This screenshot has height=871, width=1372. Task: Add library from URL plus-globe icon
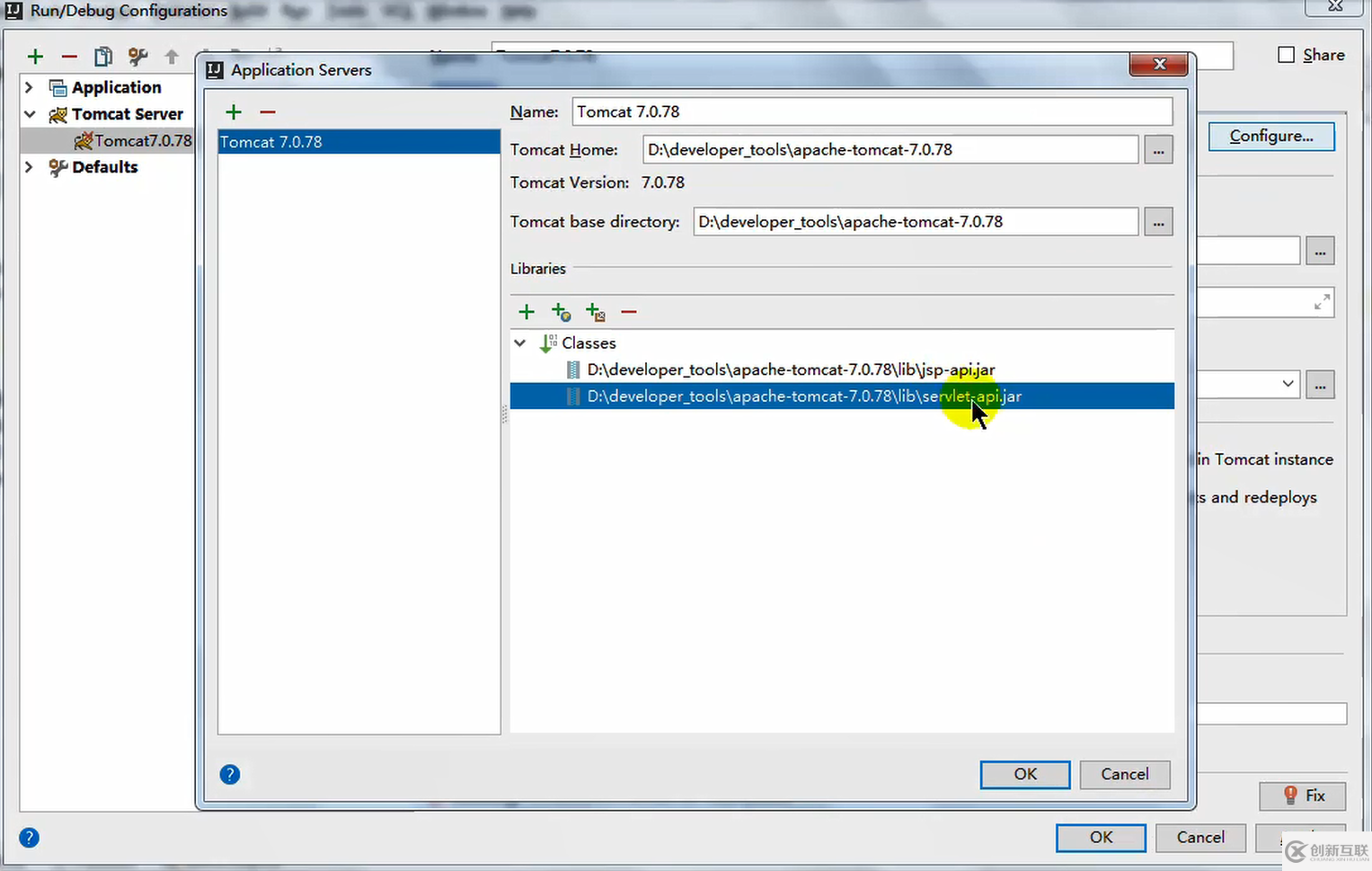tap(561, 312)
